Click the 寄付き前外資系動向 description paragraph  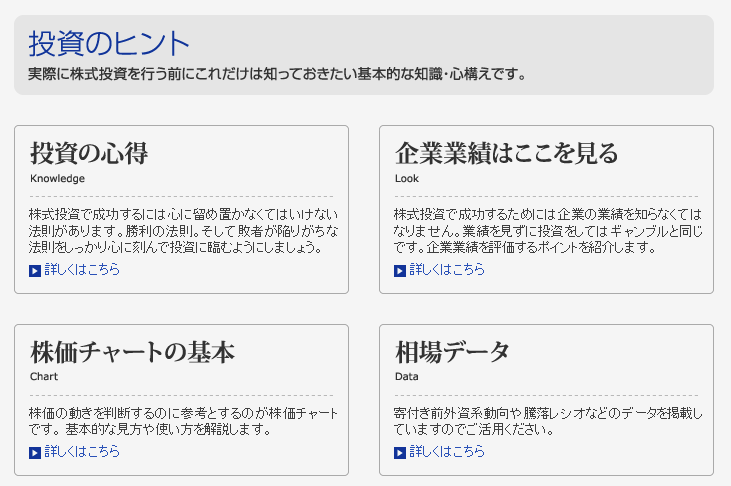(x=548, y=421)
